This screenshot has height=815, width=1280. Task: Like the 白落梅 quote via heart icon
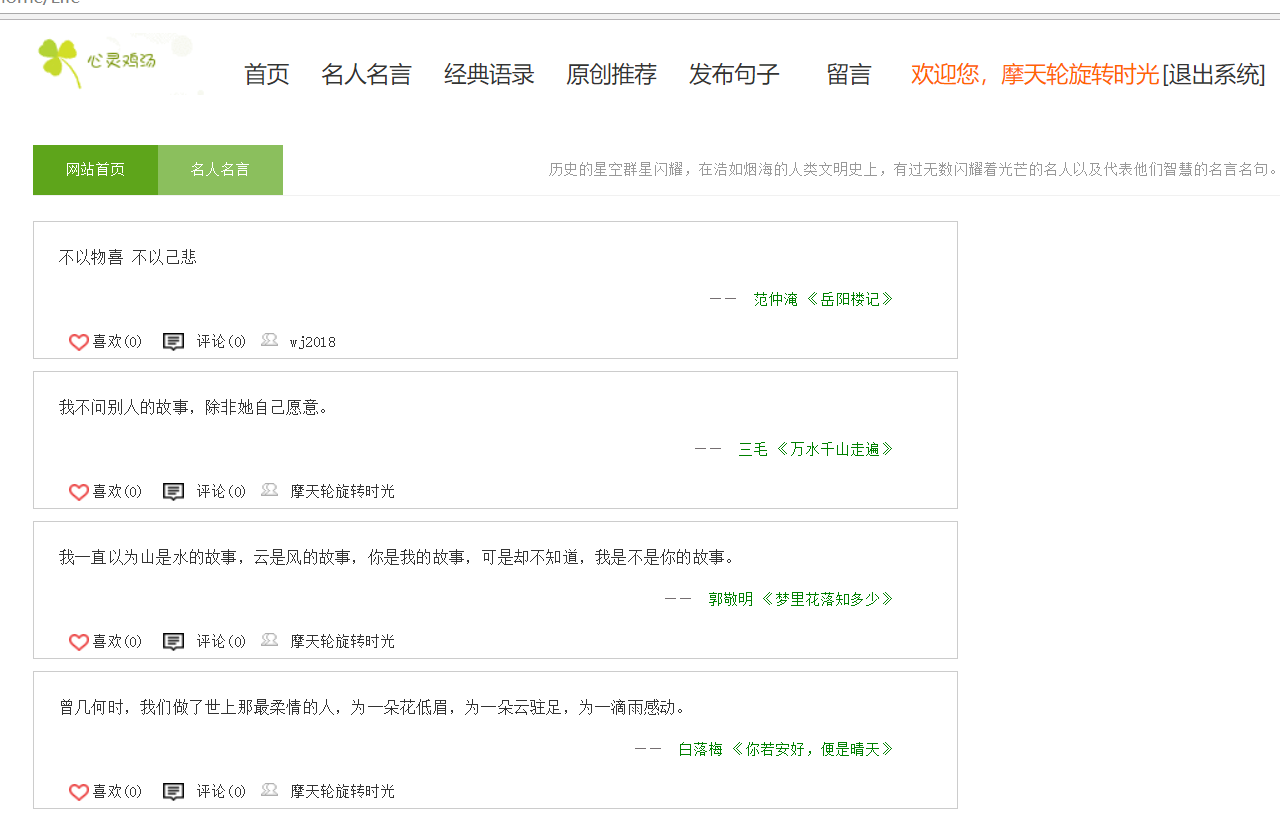[x=79, y=792]
